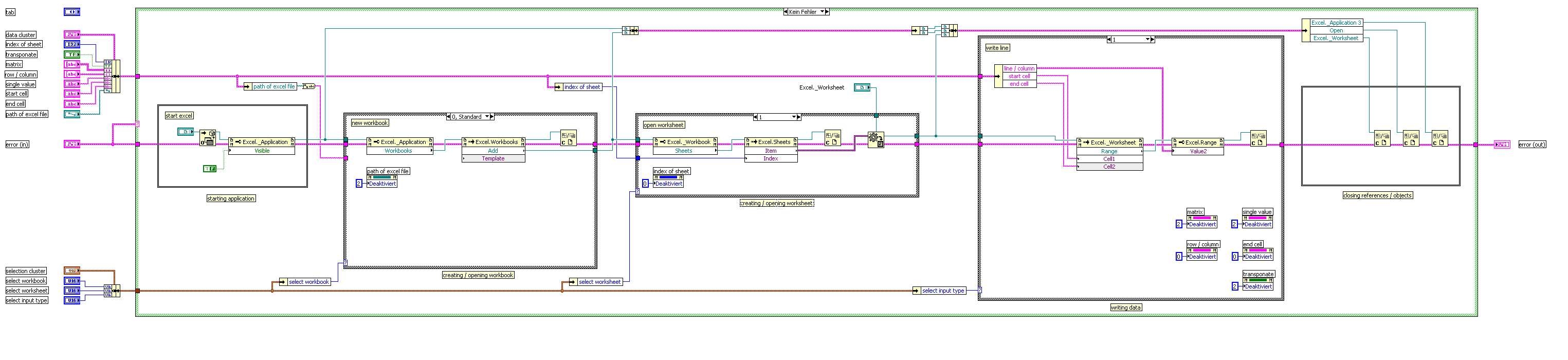The height and width of the screenshot is (360, 1568).
Task: Click the 'closing references / objects' label
Action: tap(1377, 195)
